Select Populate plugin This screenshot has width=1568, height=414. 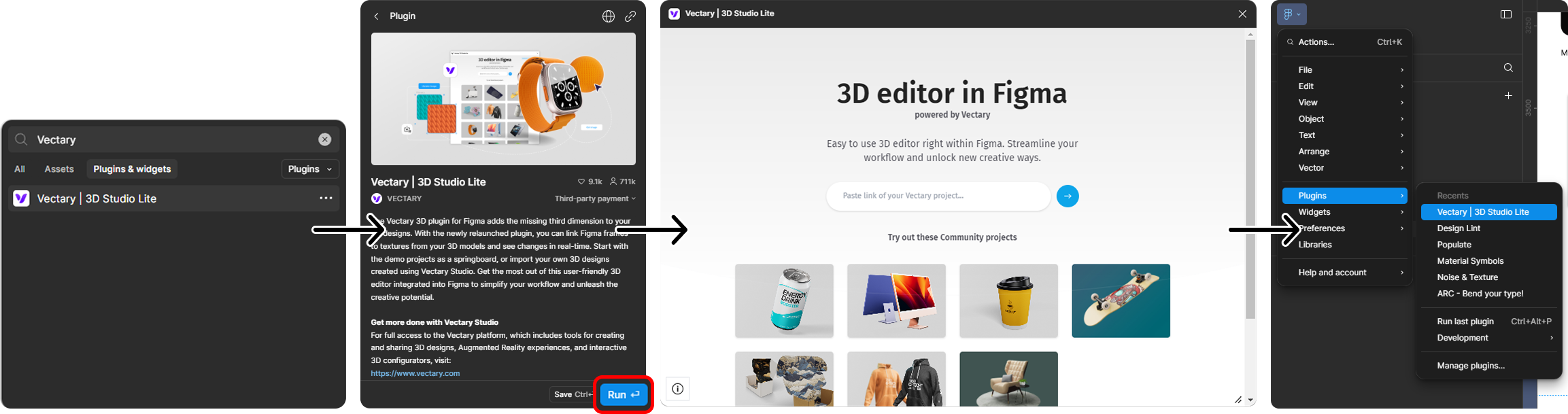[1489, 245]
